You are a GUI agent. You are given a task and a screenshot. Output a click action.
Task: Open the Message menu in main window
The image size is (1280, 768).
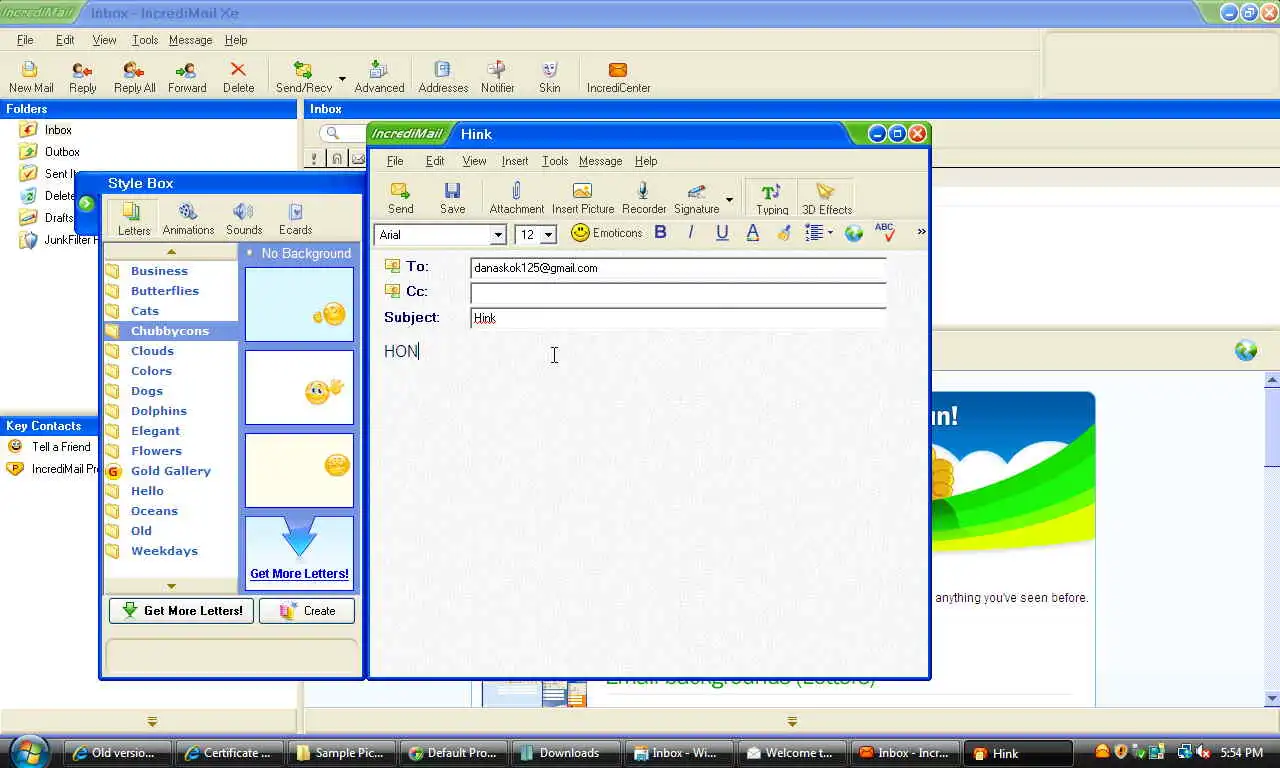coord(190,40)
